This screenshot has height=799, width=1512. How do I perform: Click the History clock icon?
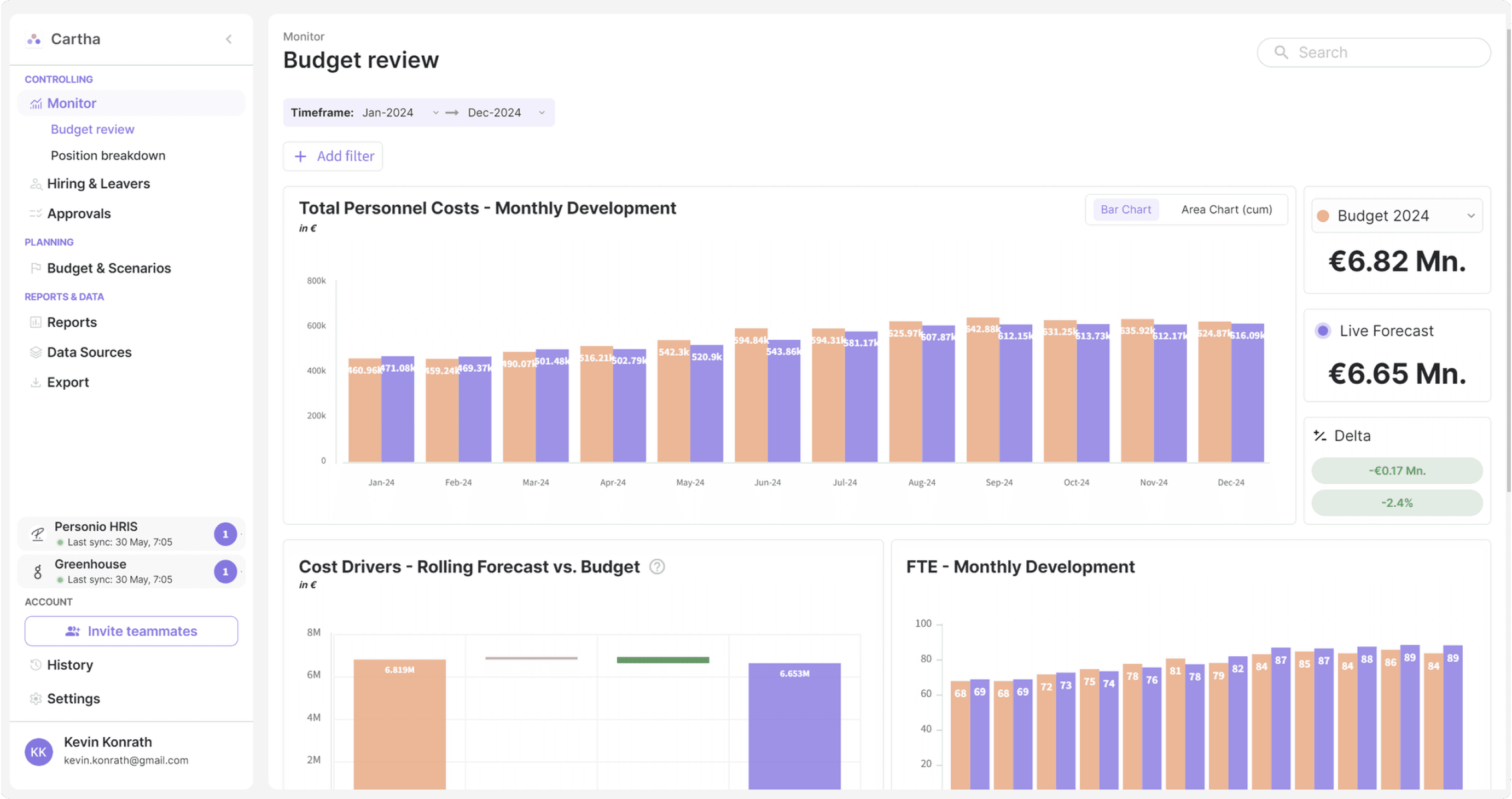pos(36,664)
